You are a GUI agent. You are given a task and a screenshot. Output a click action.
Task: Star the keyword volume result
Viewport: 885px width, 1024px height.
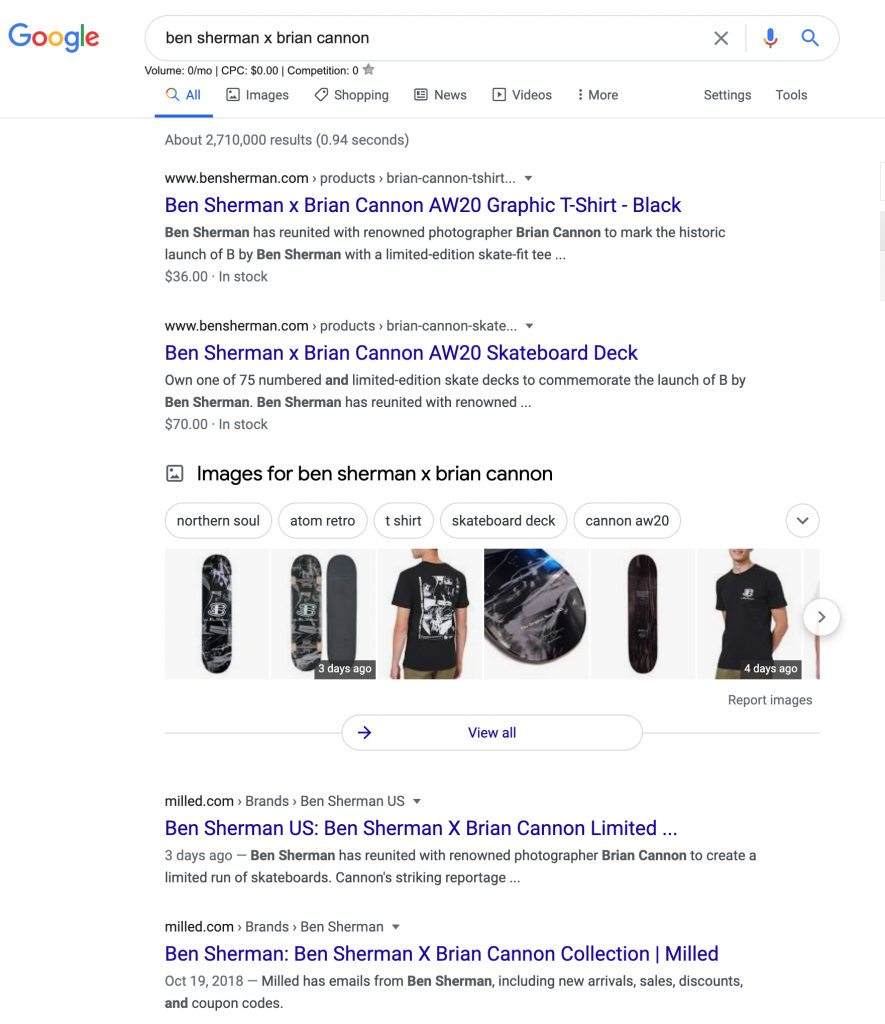coord(369,69)
